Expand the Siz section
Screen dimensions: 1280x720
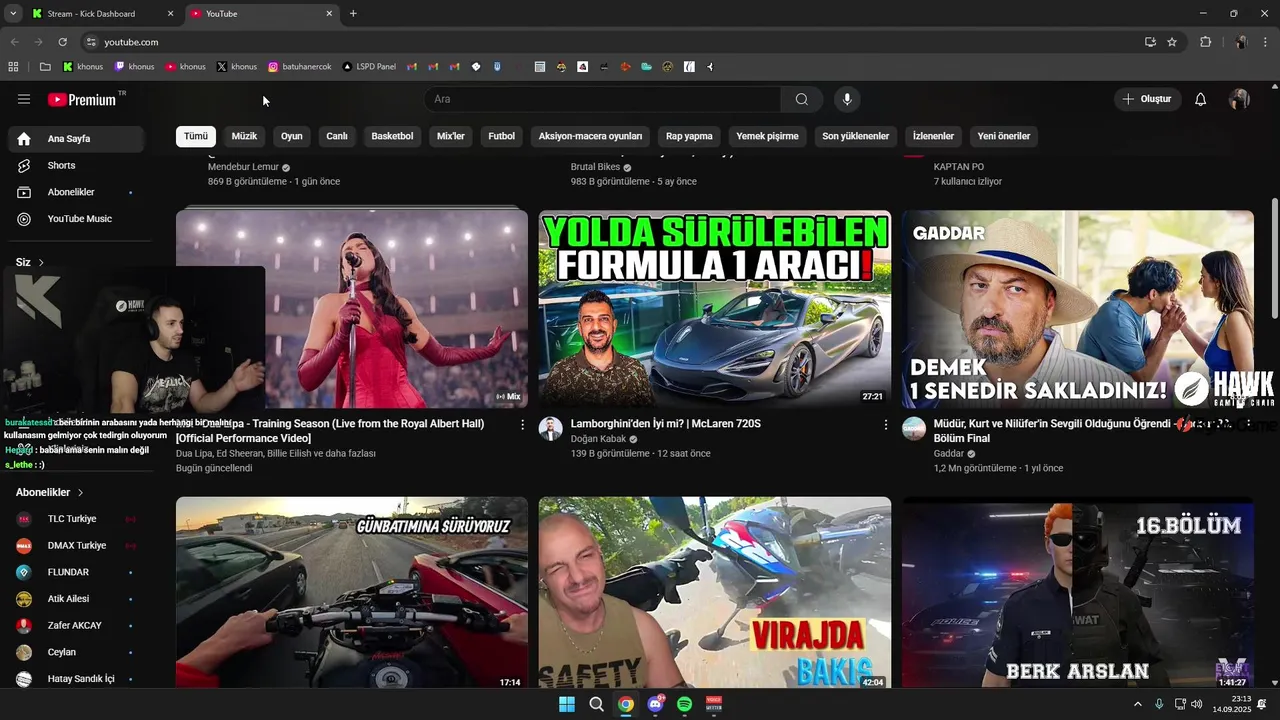pyautogui.click(x=30, y=262)
